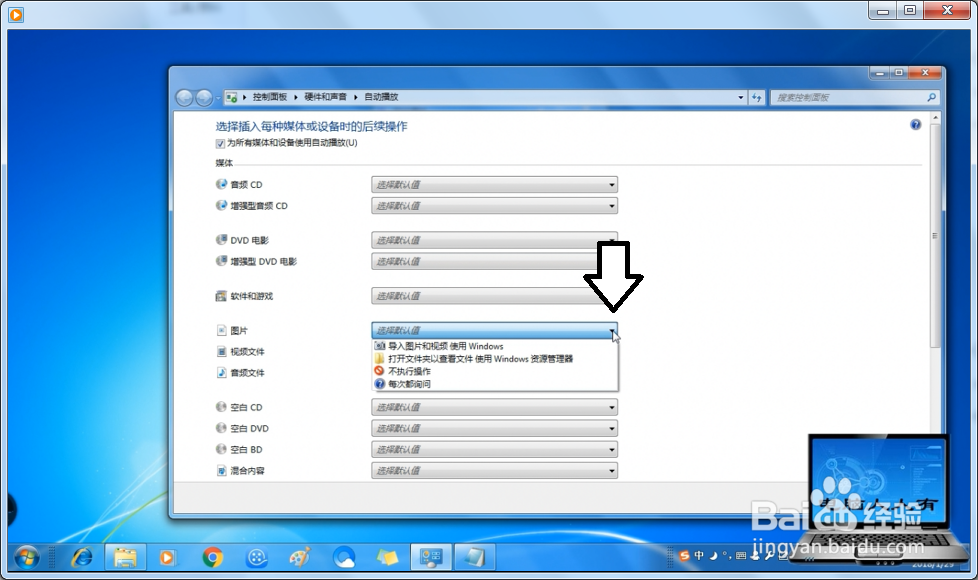
Task: Click the 媒体 section heading
Action: [x=224, y=163]
